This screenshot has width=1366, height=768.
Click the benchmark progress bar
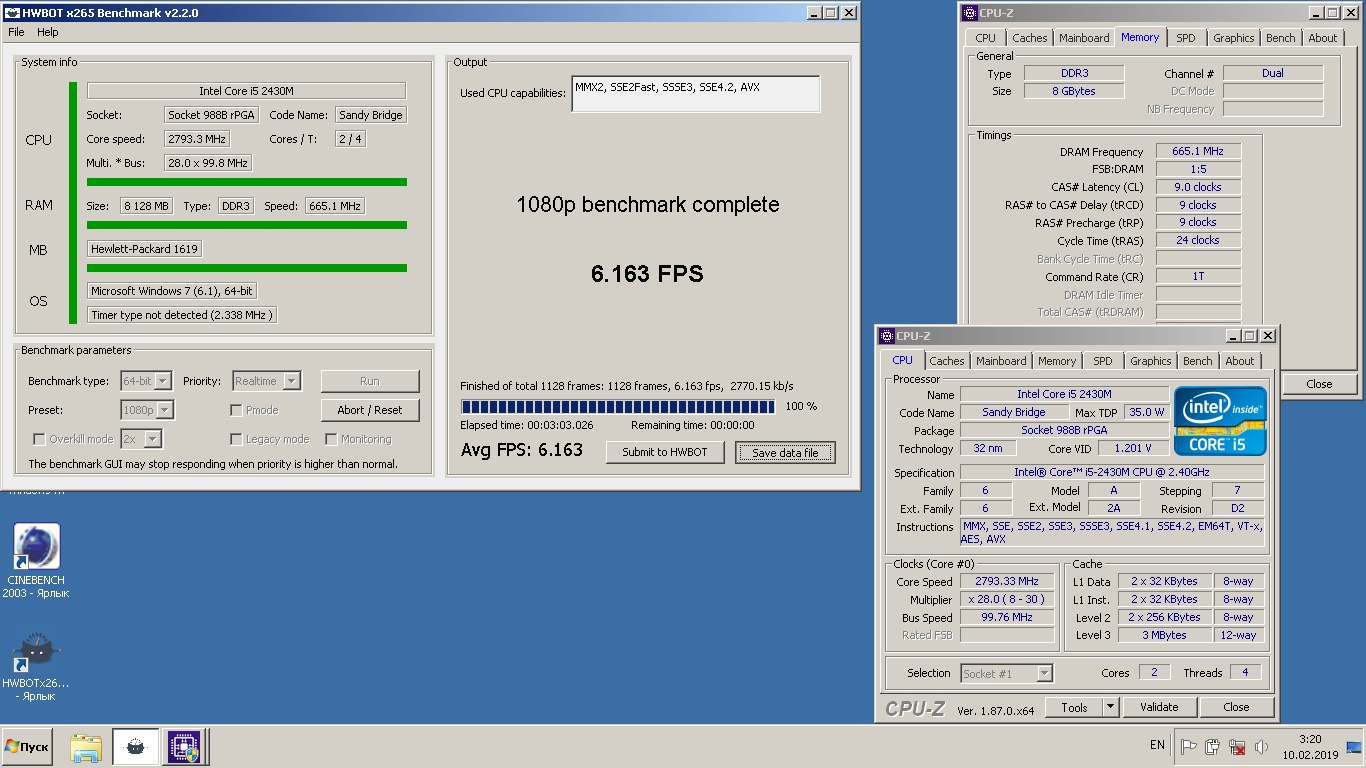click(618, 406)
